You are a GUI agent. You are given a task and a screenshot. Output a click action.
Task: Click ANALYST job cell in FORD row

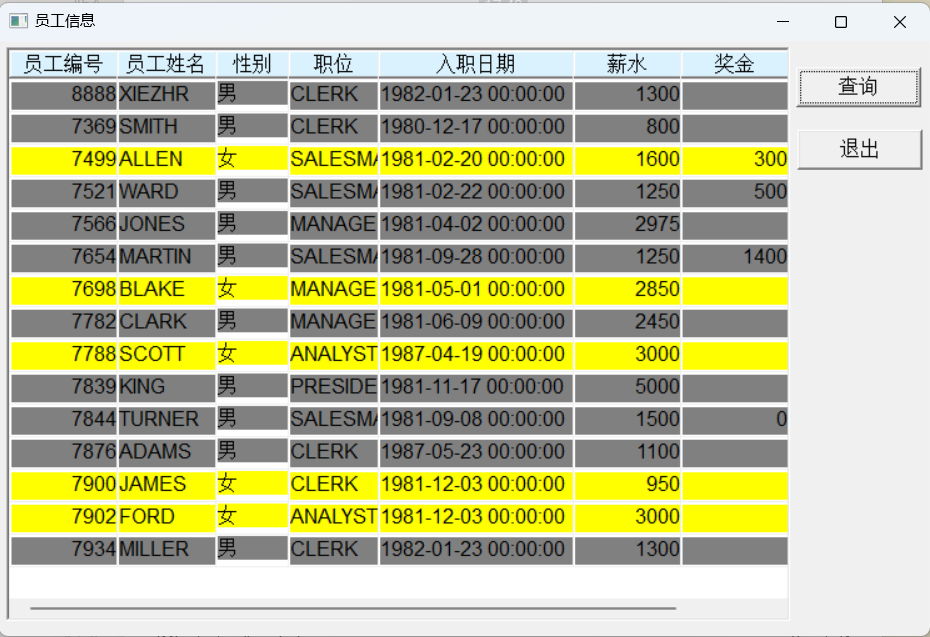(x=333, y=518)
